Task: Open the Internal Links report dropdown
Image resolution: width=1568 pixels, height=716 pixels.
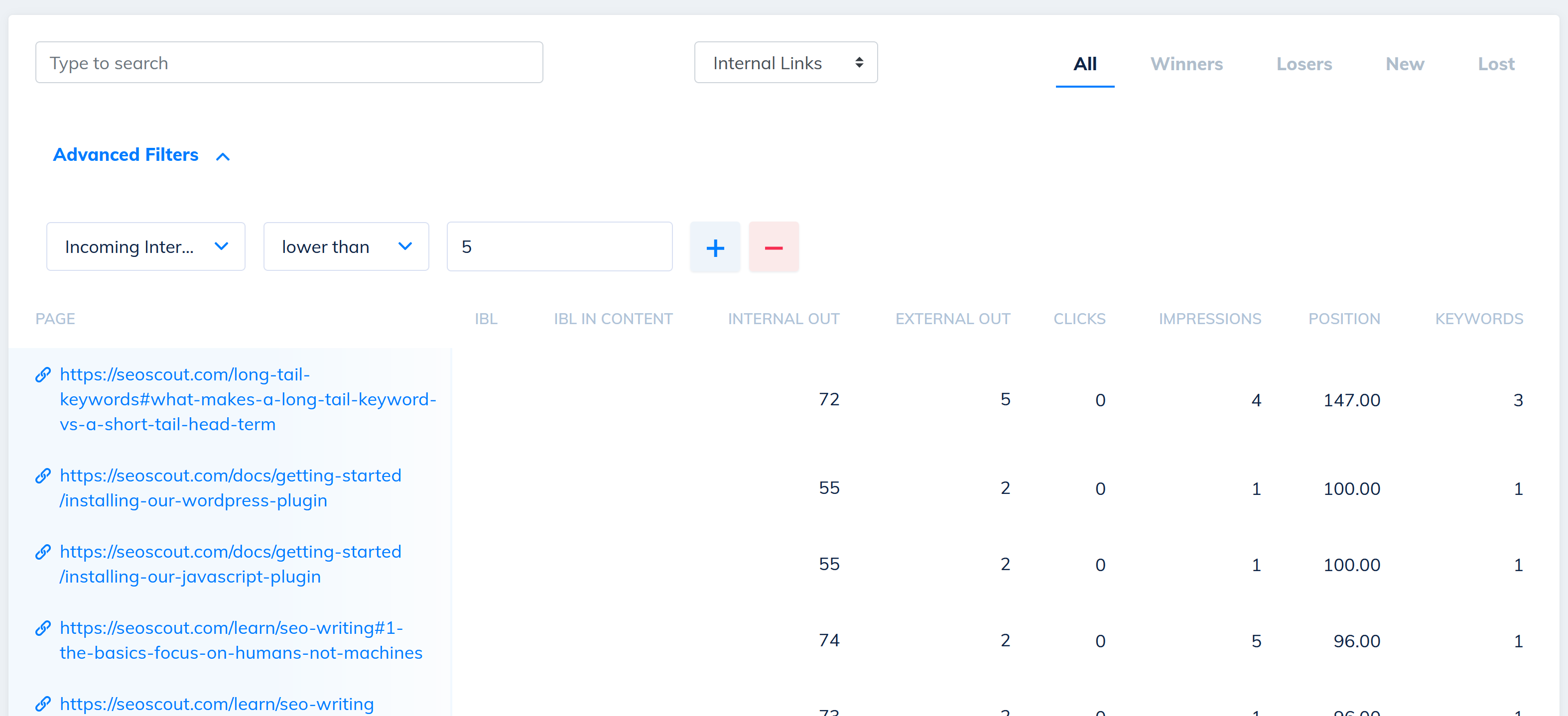Action: pos(785,63)
